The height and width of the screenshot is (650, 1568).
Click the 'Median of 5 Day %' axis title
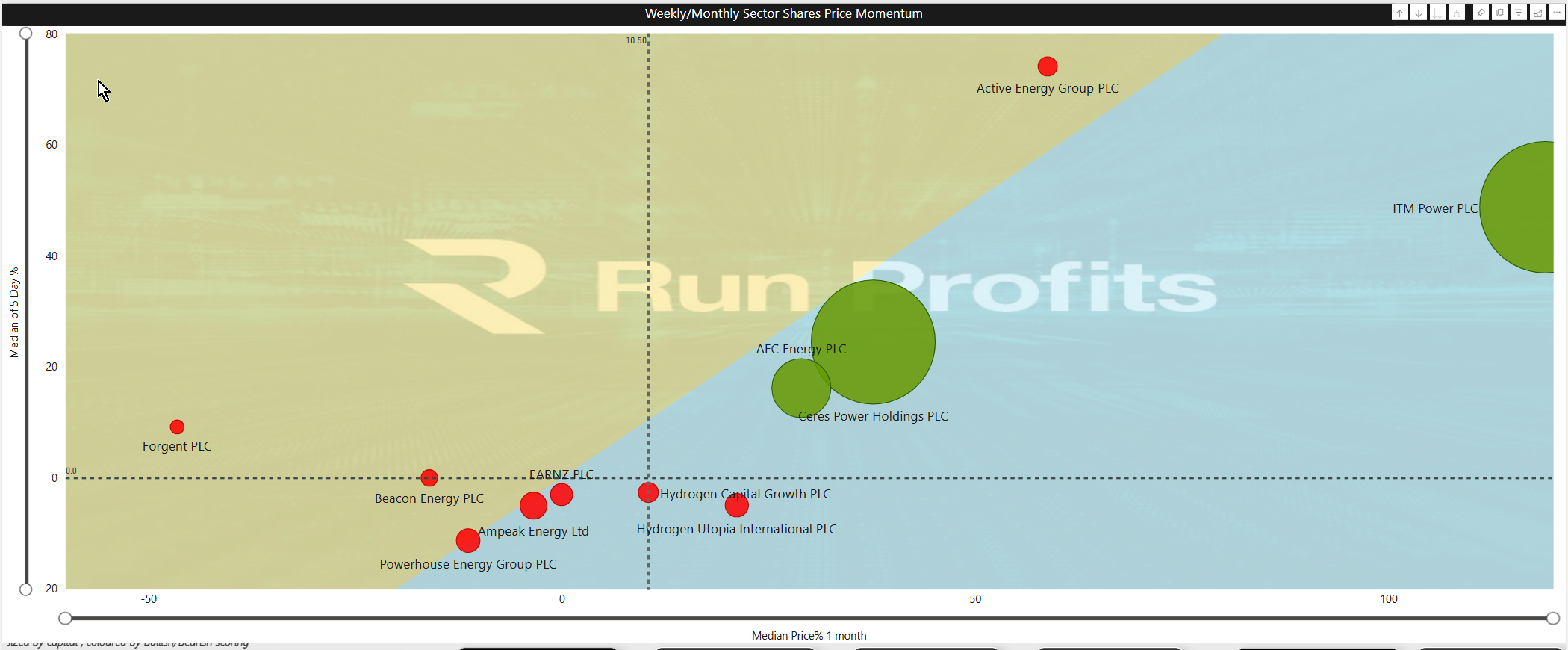(13, 312)
